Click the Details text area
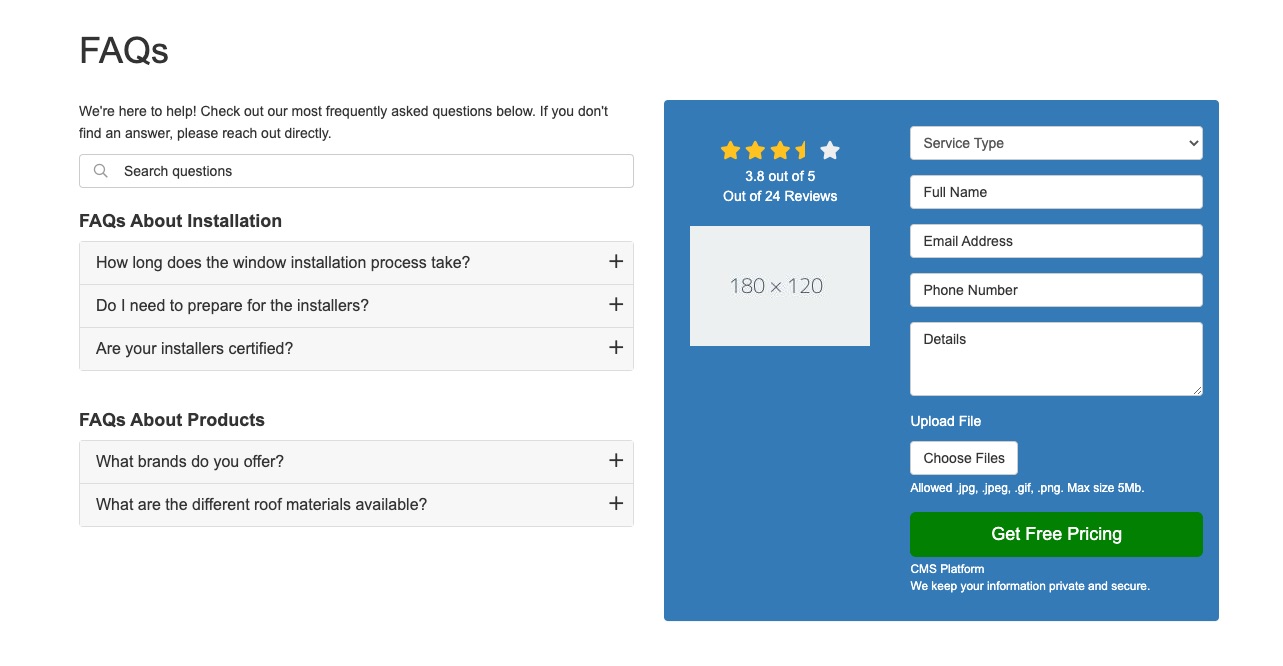Screen dimensions: 1283x666 click(1056, 359)
